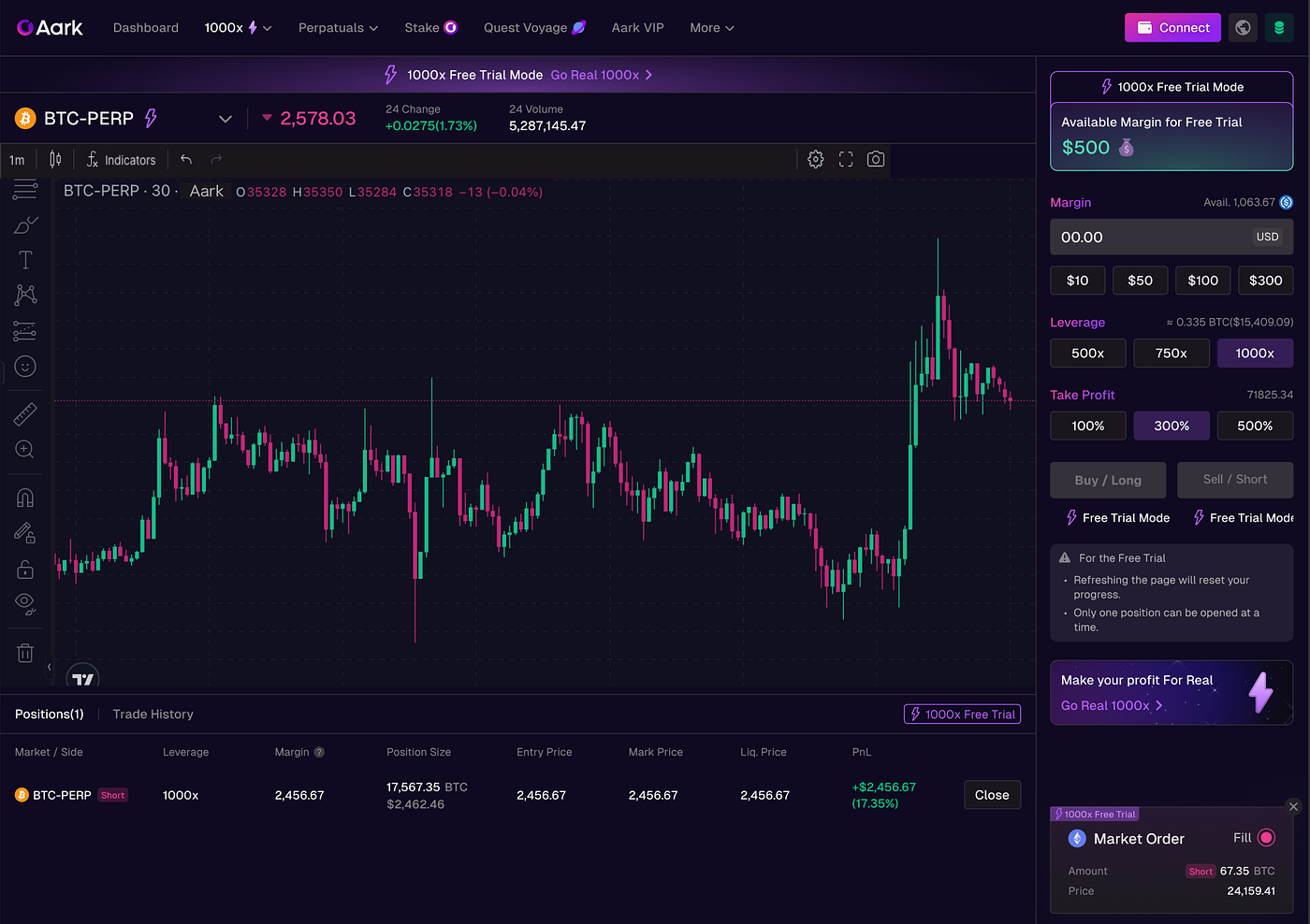Click Go Real 1000x in profit card
Viewport: 1310px width, 924px height.
point(1112,705)
